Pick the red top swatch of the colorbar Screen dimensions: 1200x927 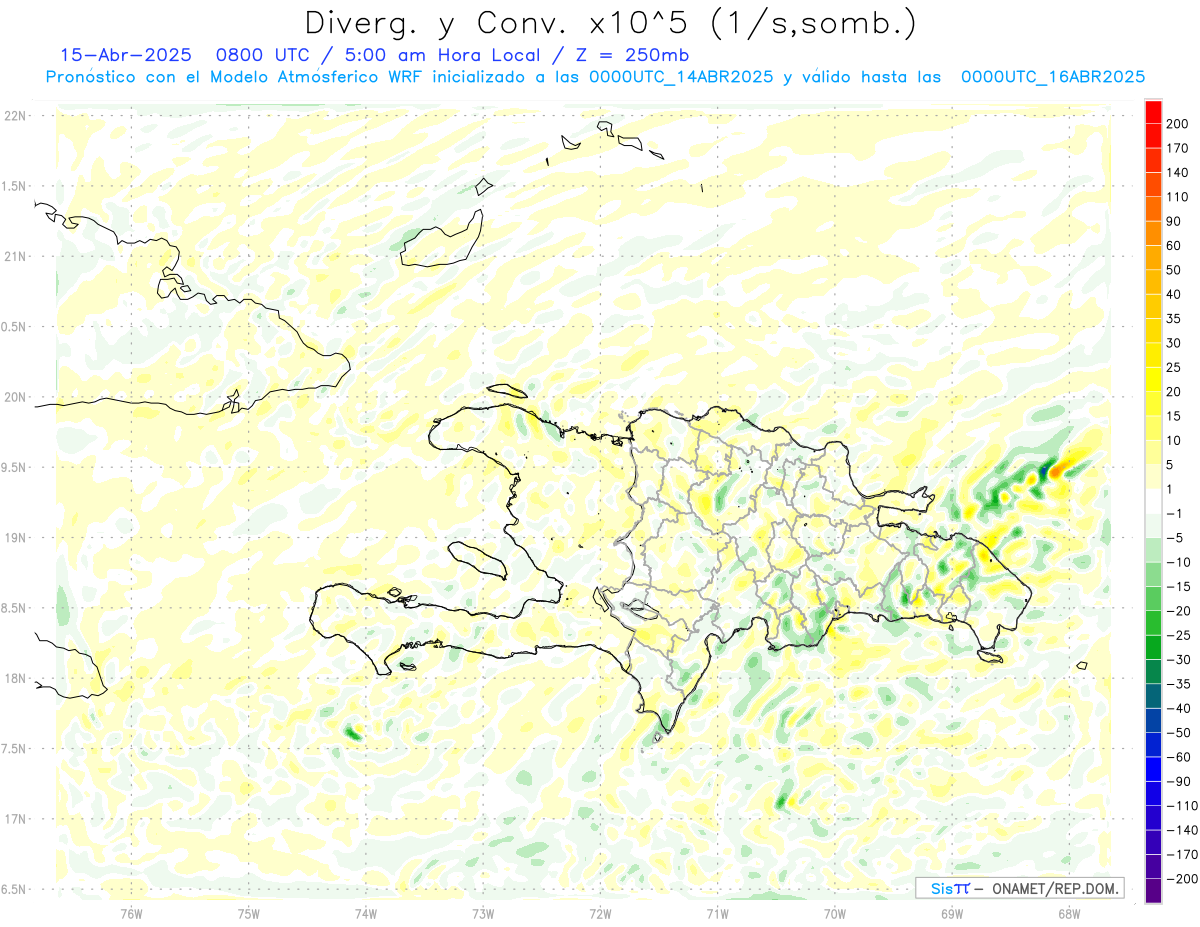click(1153, 112)
